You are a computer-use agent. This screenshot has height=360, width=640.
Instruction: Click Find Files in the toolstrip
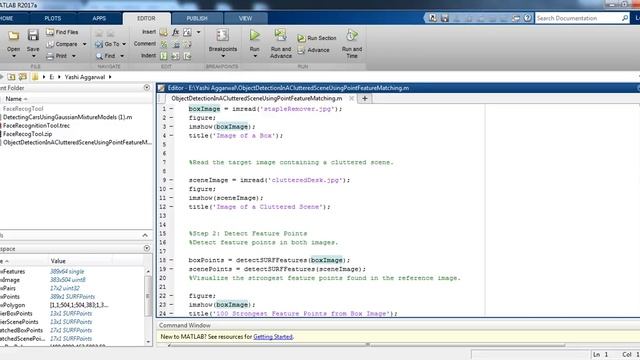(62, 32)
